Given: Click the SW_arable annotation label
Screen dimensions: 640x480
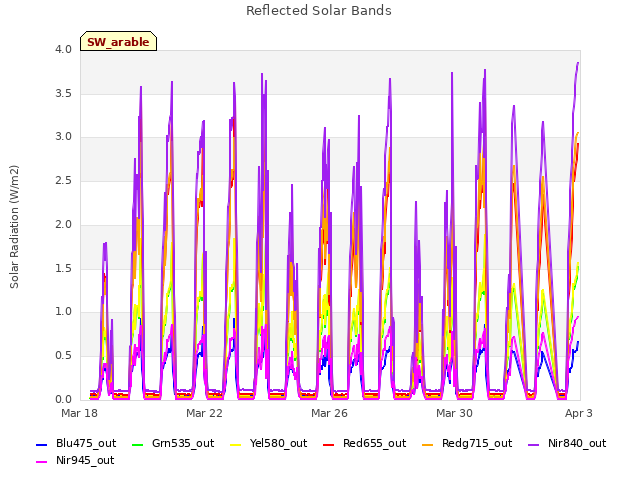Looking at the screenshot, I should click(118, 42).
